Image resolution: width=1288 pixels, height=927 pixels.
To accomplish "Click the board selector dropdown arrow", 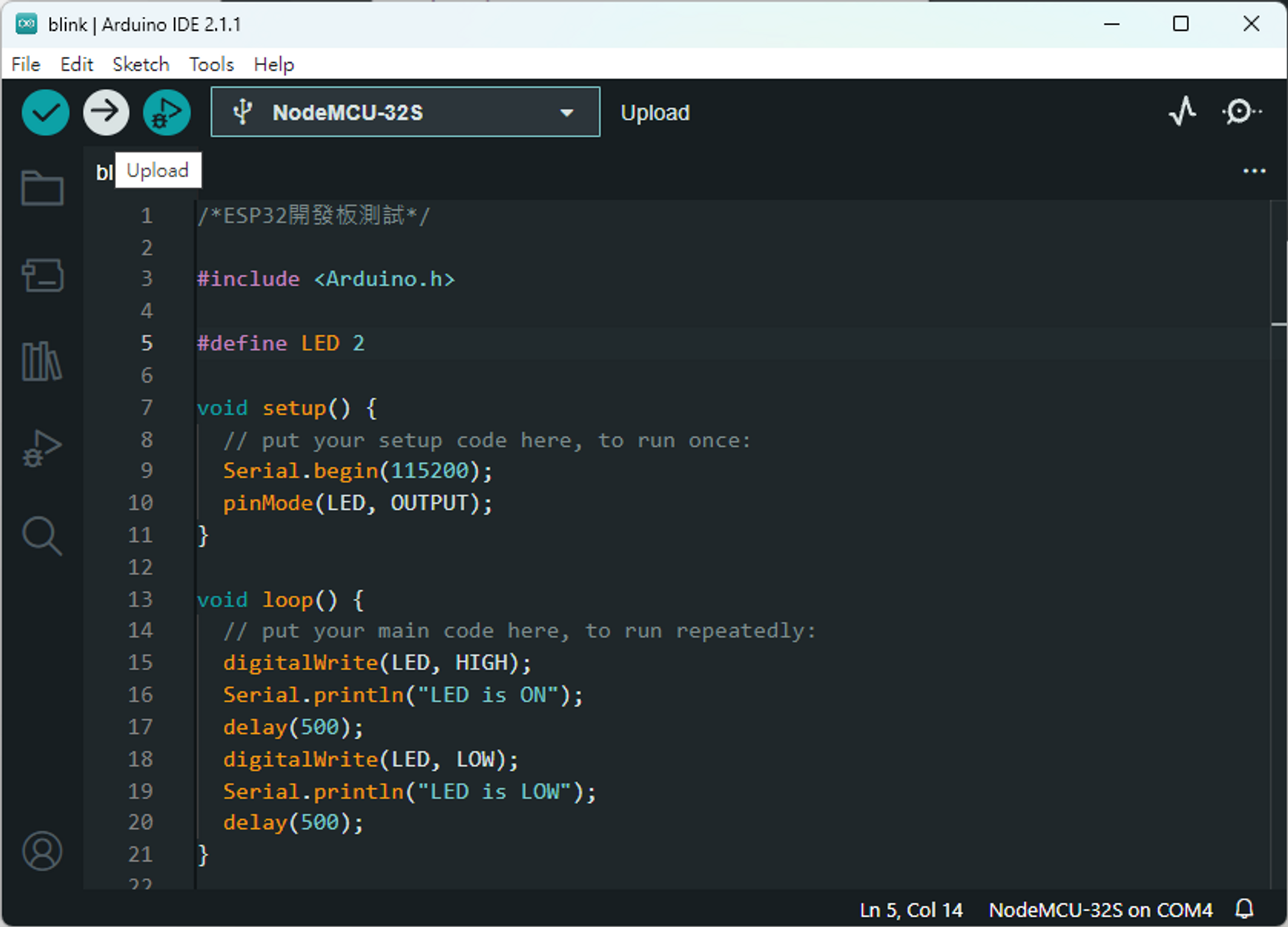I will [x=567, y=113].
